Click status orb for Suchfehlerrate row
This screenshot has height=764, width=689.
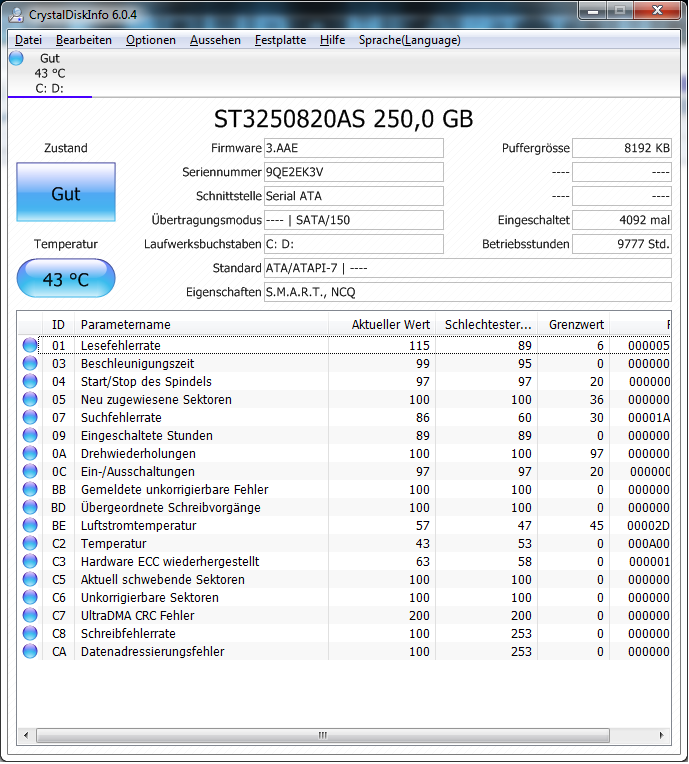(30, 417)
